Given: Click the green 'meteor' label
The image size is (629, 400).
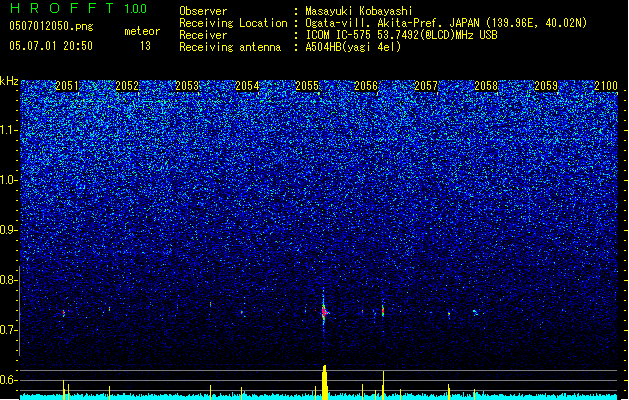Looking at the screenshot, I should (142, 31).
